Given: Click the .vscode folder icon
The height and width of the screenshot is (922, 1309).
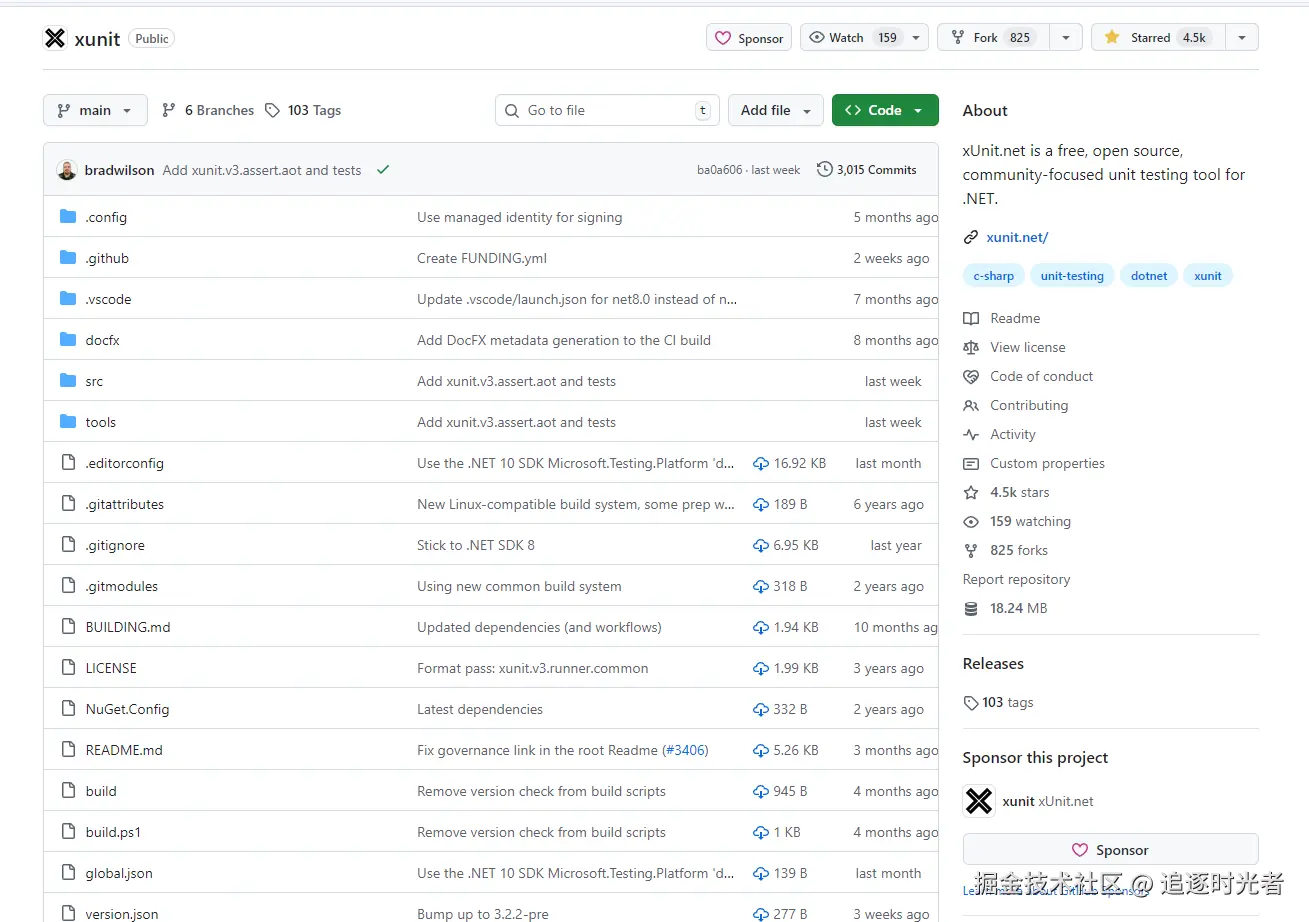Looking at the screenshot, I should (68, 299).
